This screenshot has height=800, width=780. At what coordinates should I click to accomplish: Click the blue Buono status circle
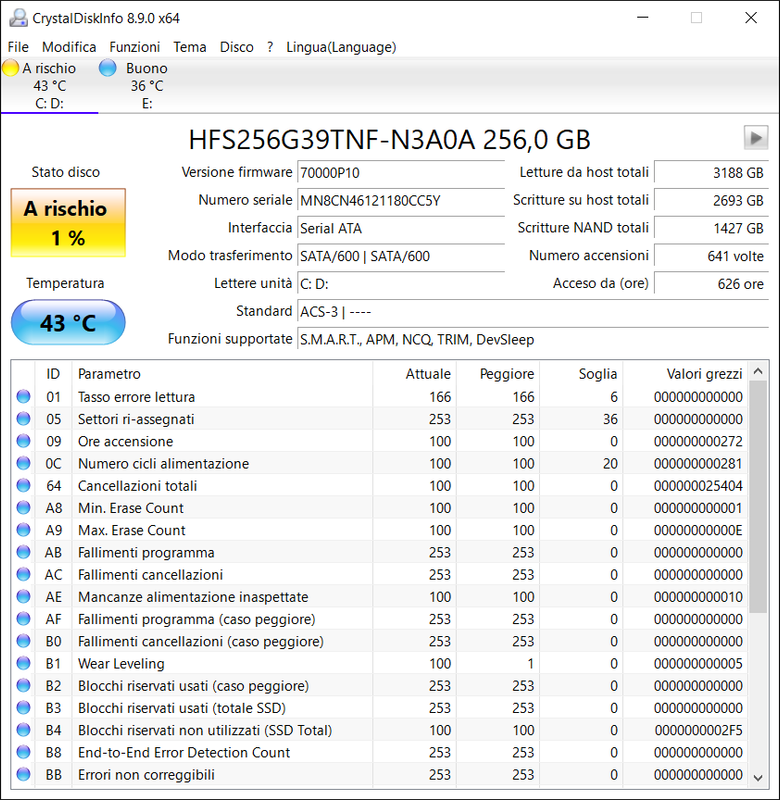point(108,68)
